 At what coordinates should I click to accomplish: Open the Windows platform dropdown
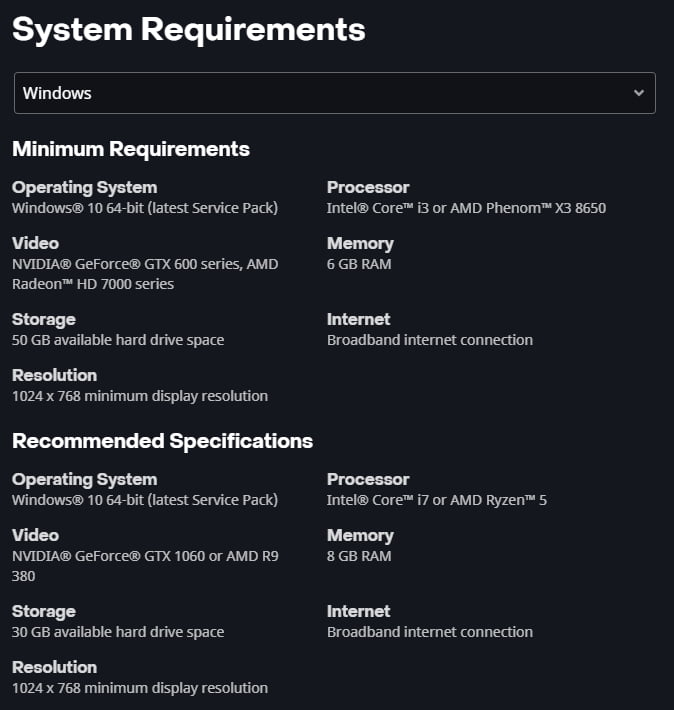click(334, 93)
